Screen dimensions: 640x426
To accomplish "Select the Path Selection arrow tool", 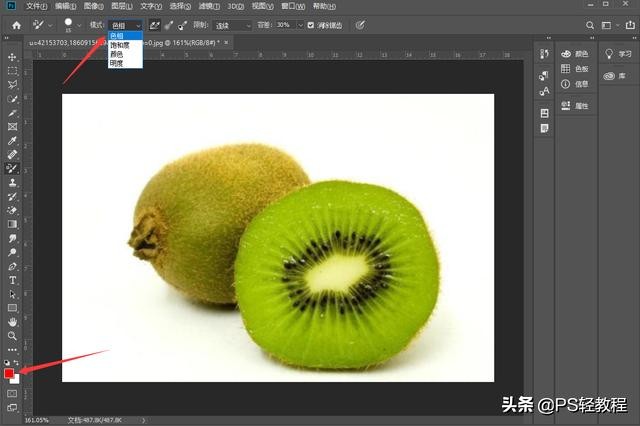I will pyautogui.click(x=12, y=294).
